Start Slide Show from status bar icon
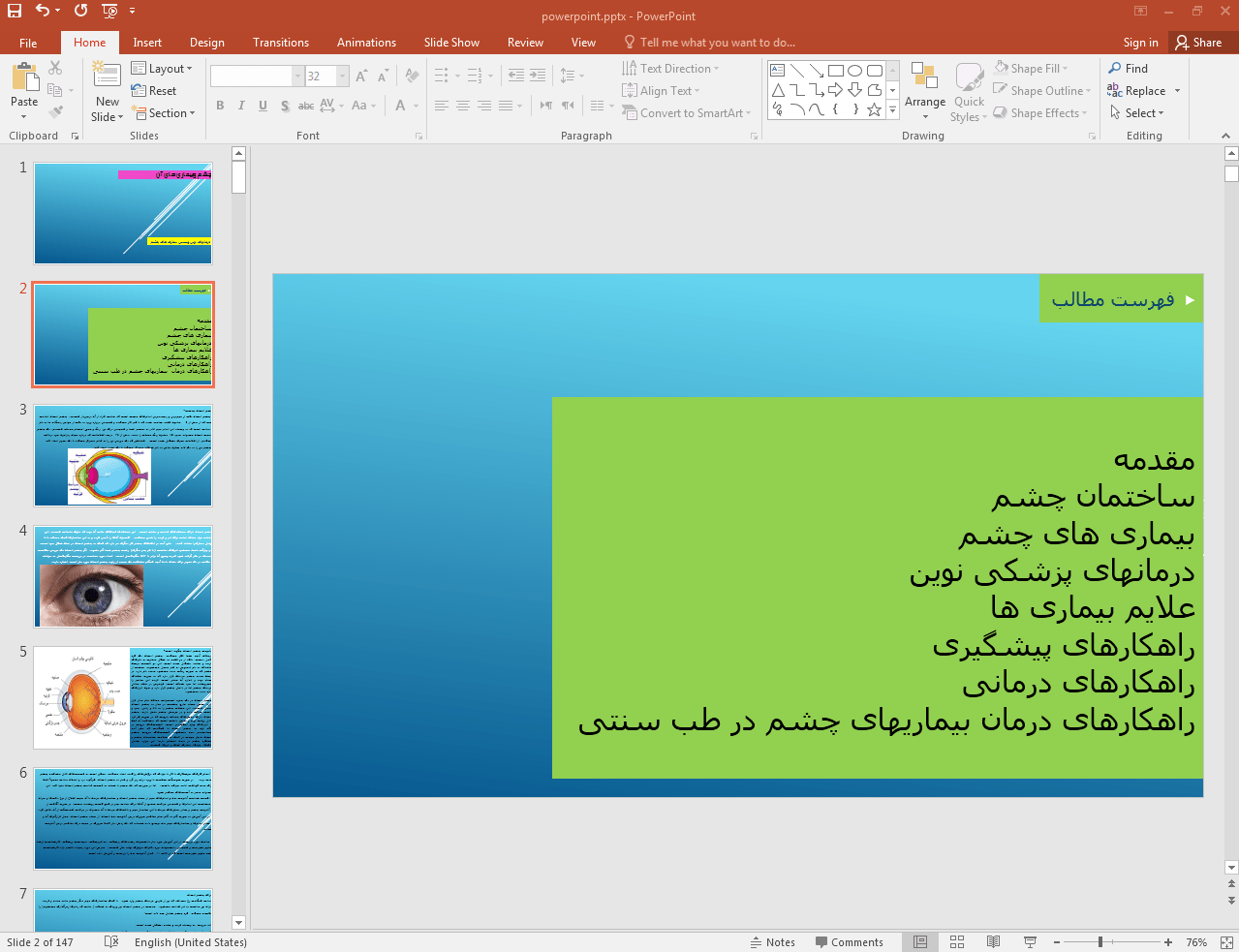 (x=1030, y=942)
